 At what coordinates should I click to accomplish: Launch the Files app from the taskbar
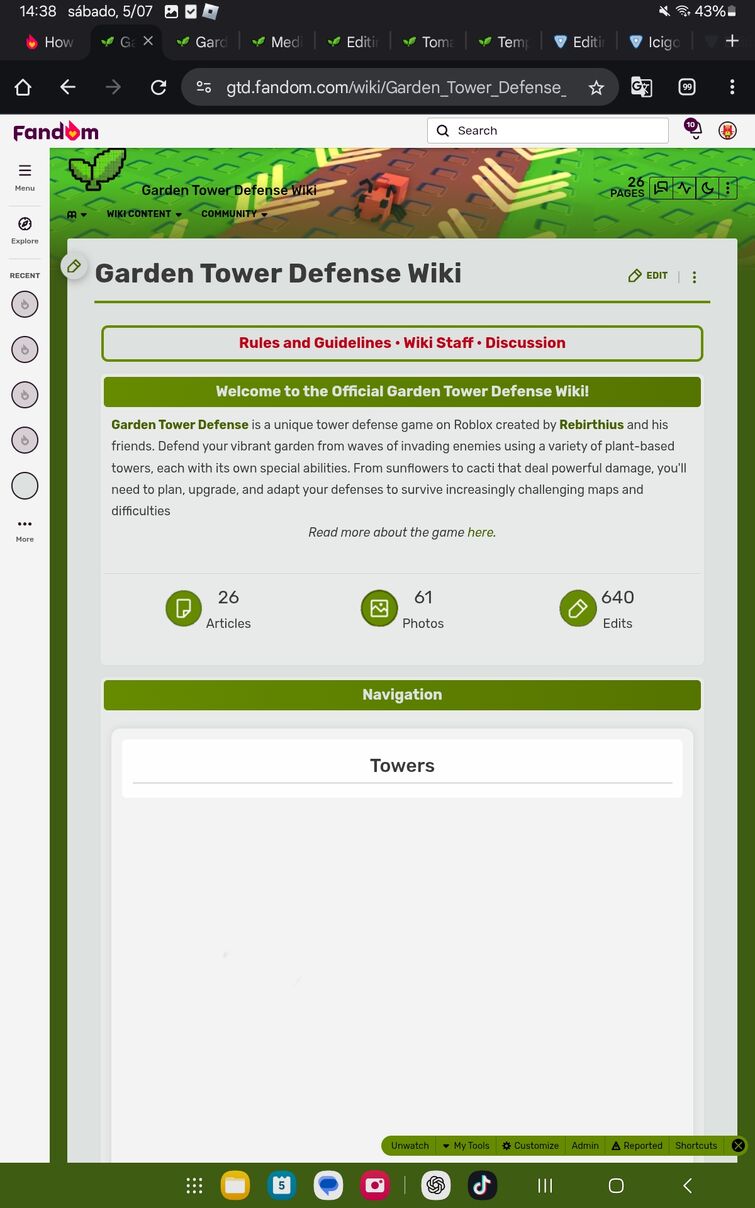(235, 1186)
